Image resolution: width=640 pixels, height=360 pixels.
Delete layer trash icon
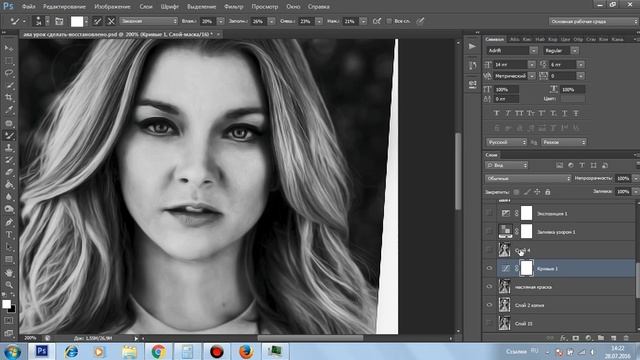tap(626, 338)
